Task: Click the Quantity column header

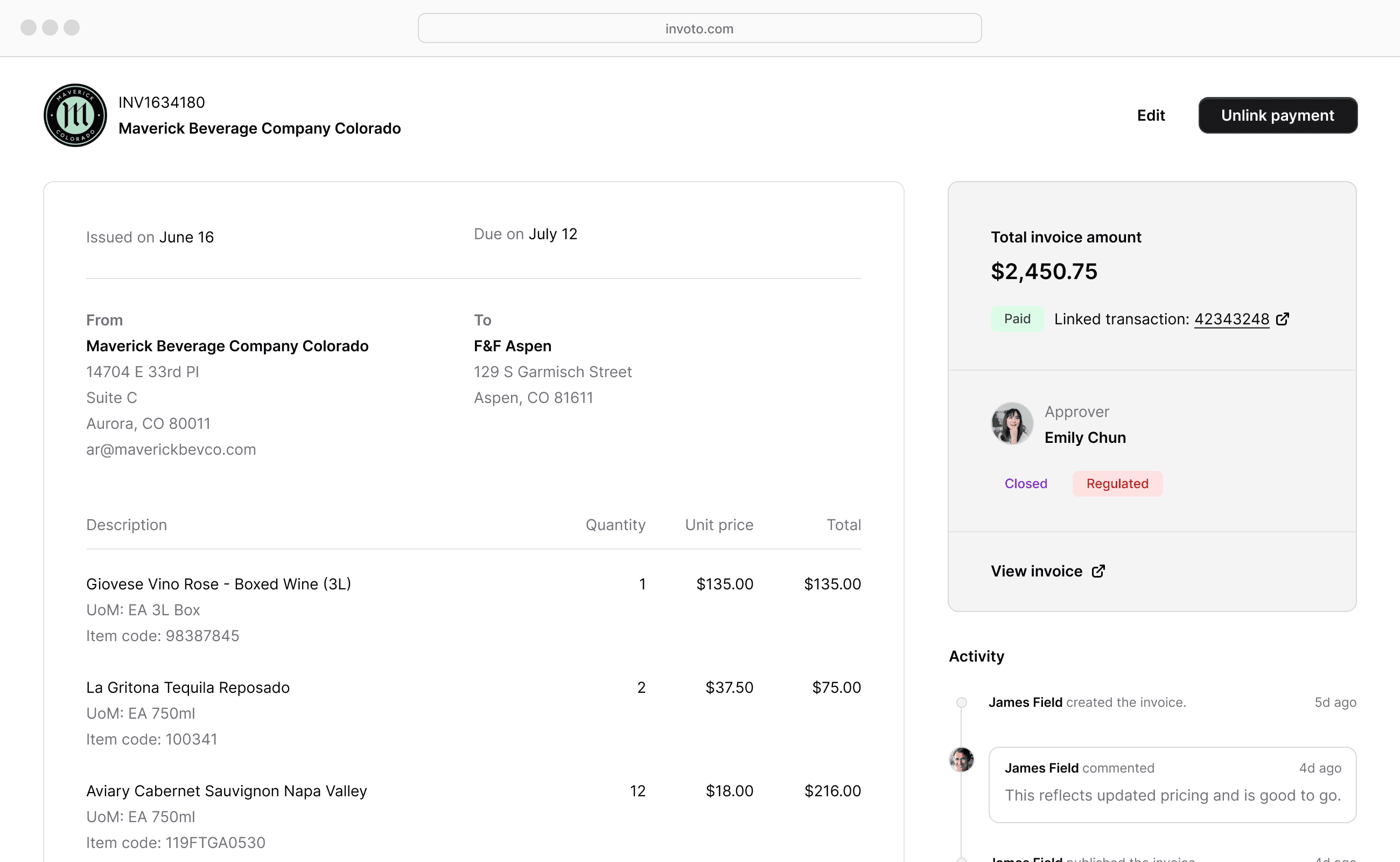Action: pyautogui.click(x=615, y=525)
